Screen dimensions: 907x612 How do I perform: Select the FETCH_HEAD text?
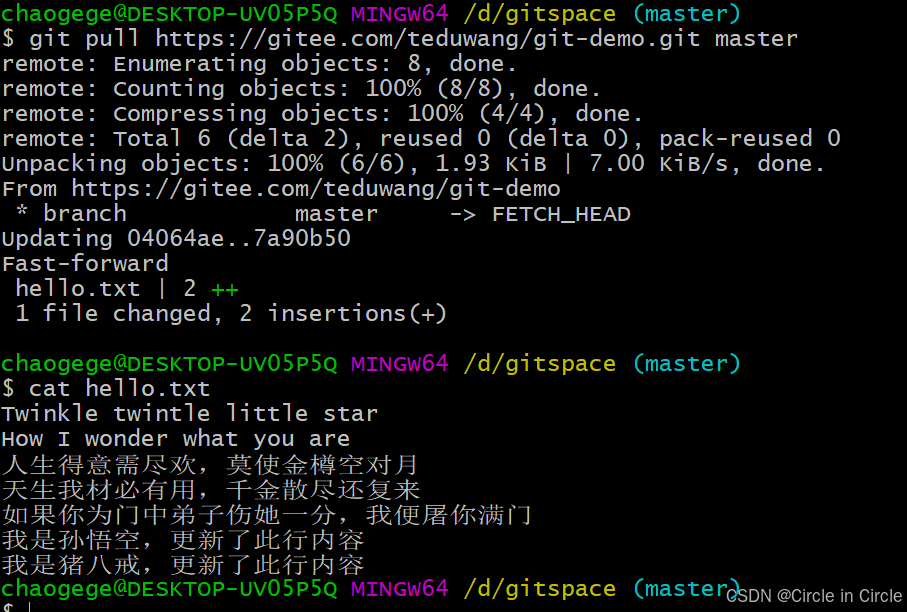pos(560,214)
